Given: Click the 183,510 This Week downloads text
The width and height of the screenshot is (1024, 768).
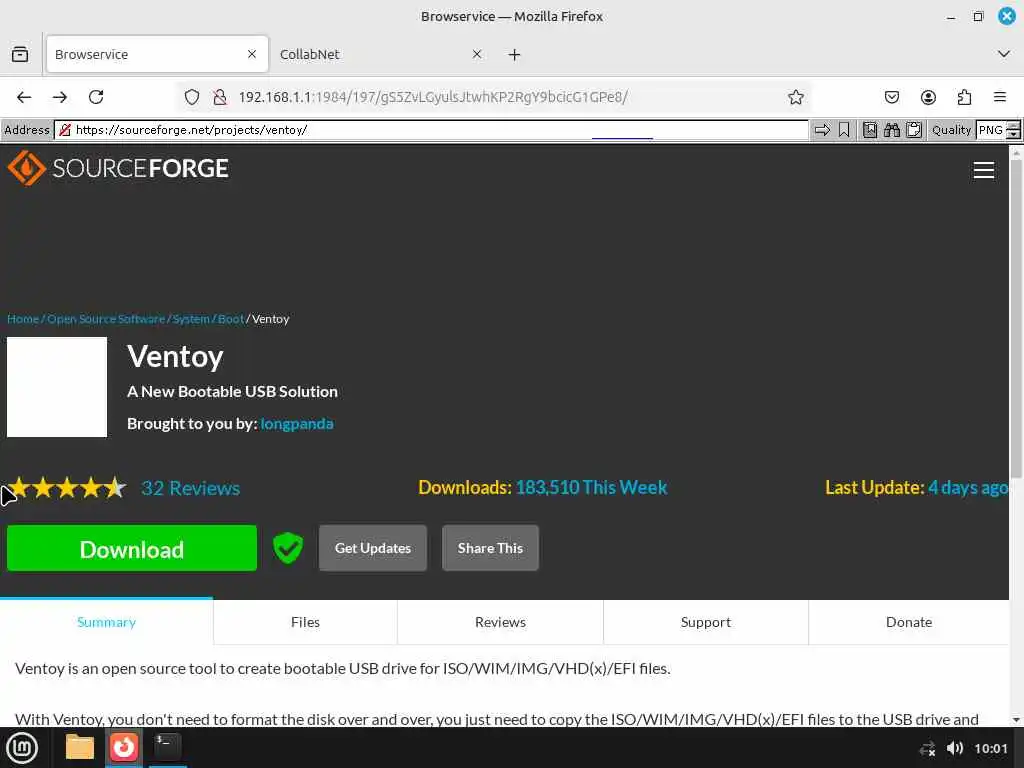Looking at the screenshot, I should coord(592,487).
